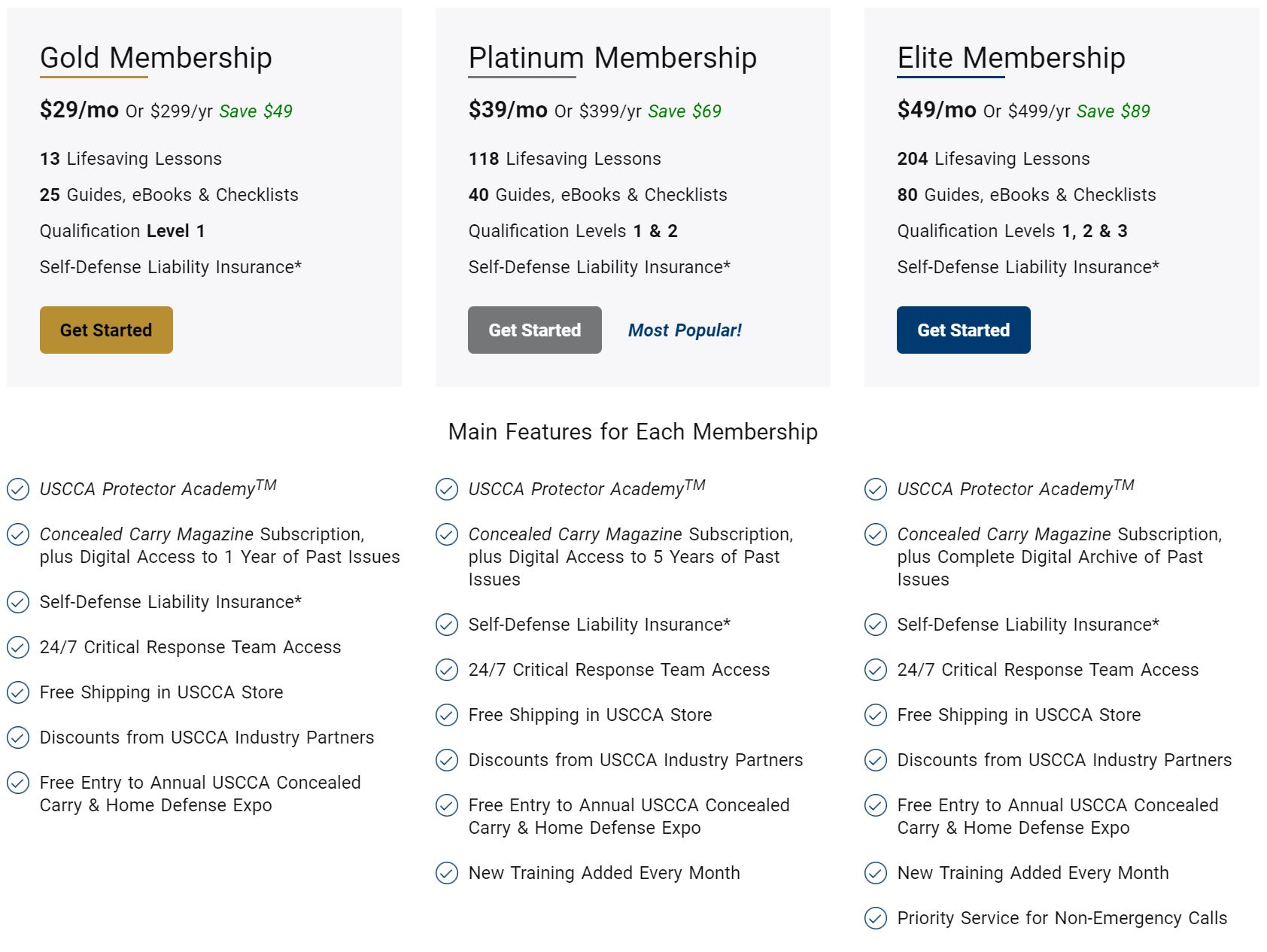This screenshot has height=952, width=1267.
Task: Click checkmark beside Elite Concealed Carry Magazine
Action: click(876, 534)
